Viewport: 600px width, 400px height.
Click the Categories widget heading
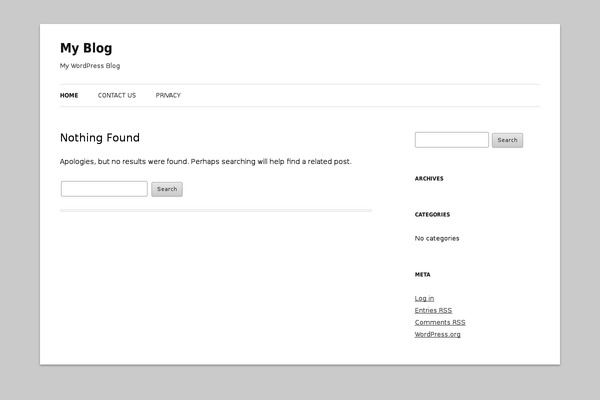tap(432, 214)
